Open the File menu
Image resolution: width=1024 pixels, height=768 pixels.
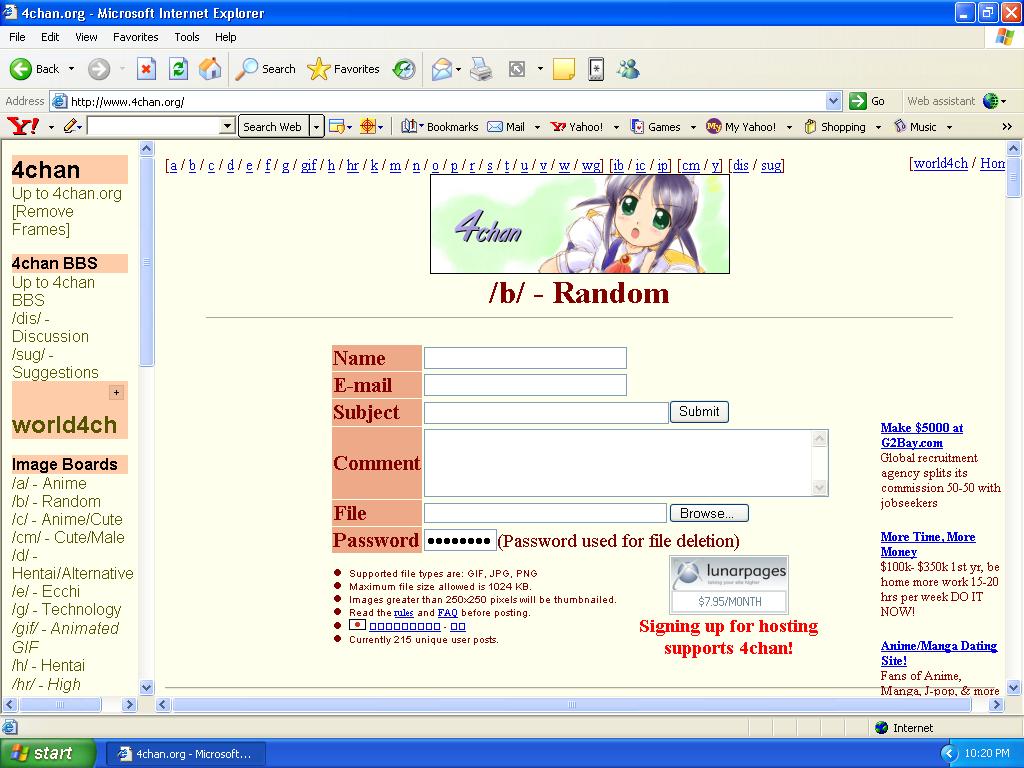pyautogui.click(x=17, y=37)
